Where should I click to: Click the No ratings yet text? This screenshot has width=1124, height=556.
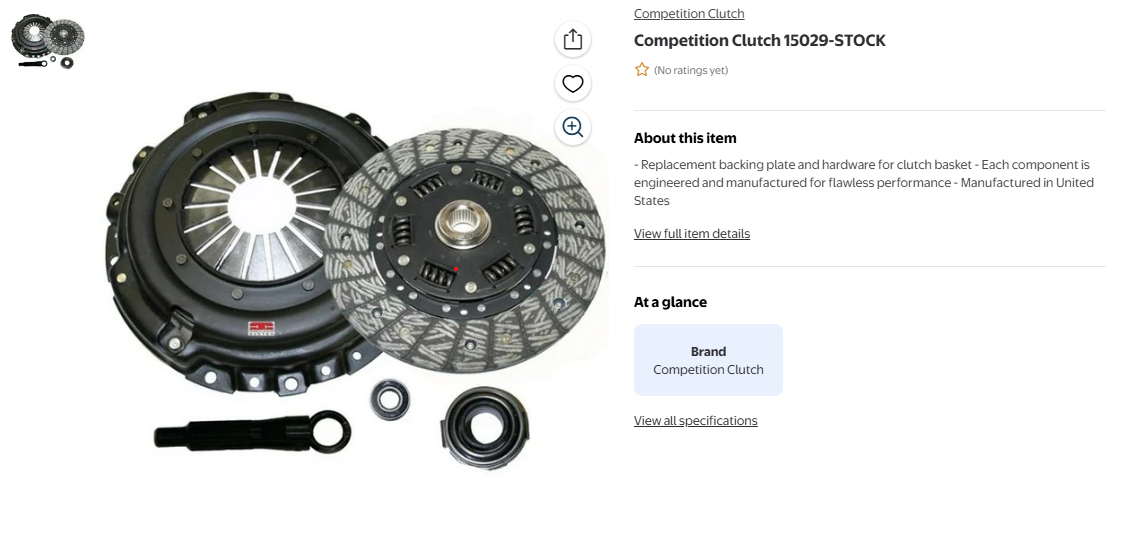691,70
